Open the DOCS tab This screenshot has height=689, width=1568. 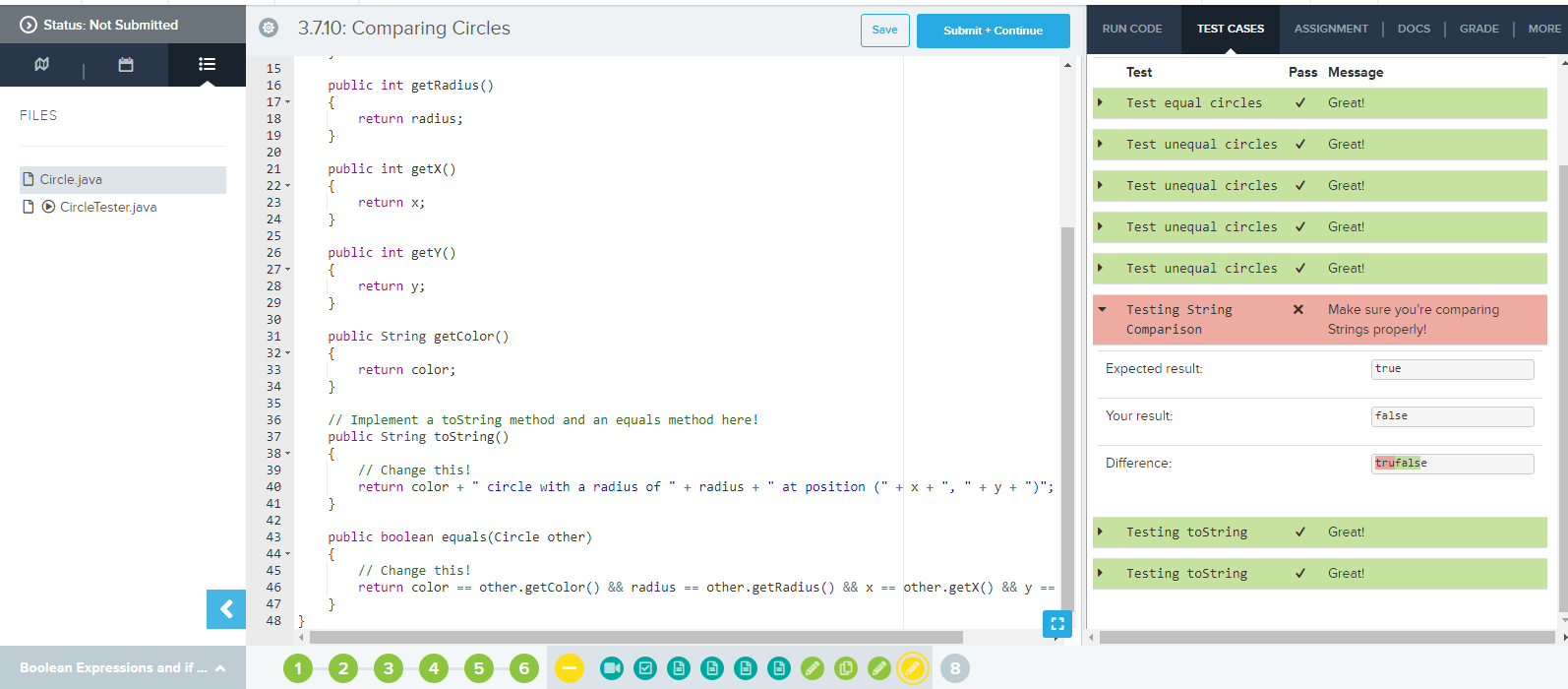click(x=1414, y=29)
